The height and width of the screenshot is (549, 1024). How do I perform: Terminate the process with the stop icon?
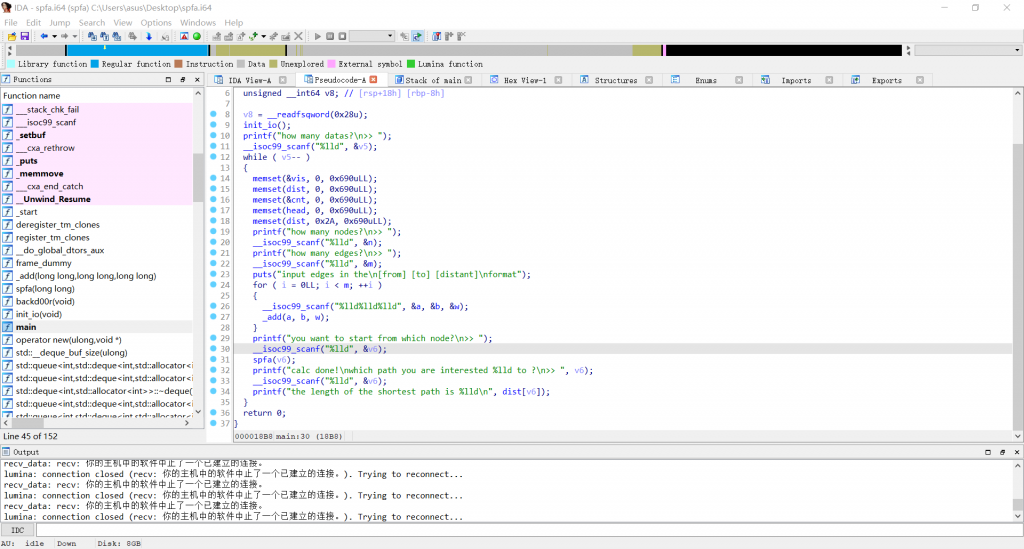(342, 37)
